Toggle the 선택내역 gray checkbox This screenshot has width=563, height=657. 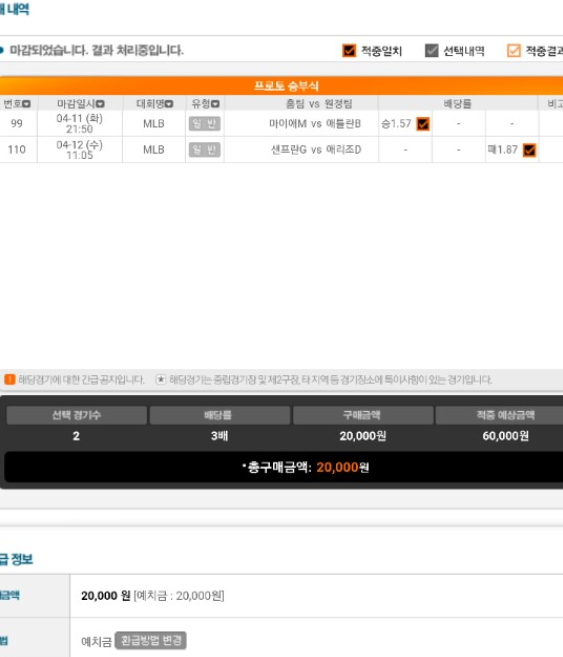[x=431, y=50]
